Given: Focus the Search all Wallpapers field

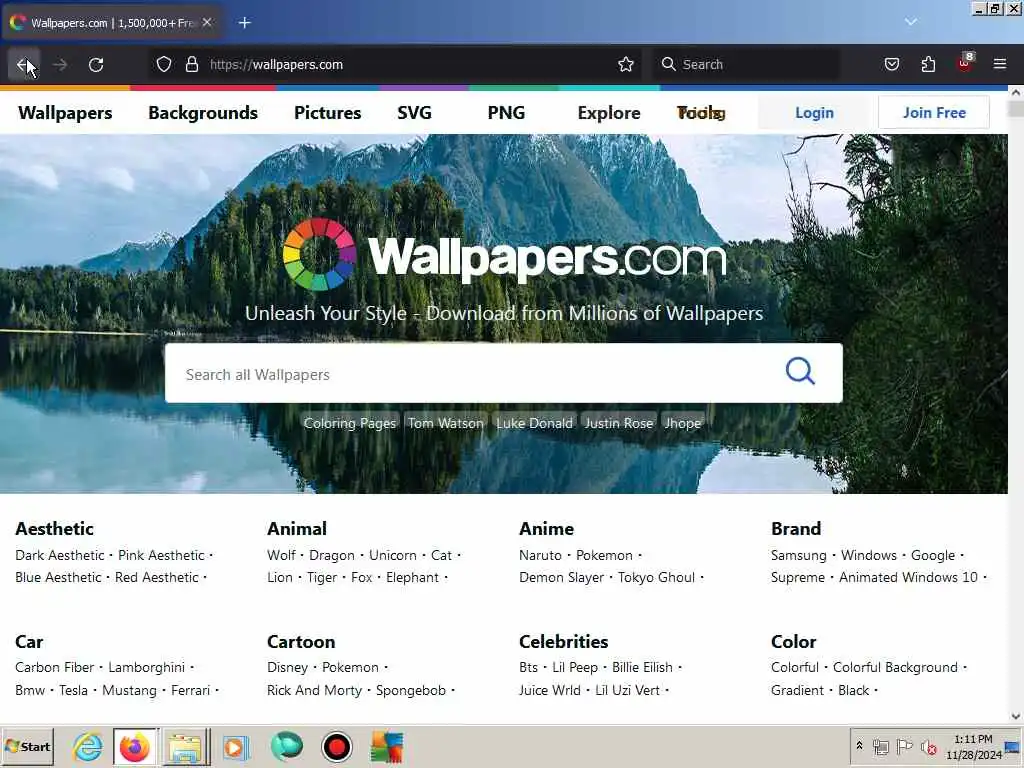Looking at the screenshot, I should coord(504,373).
